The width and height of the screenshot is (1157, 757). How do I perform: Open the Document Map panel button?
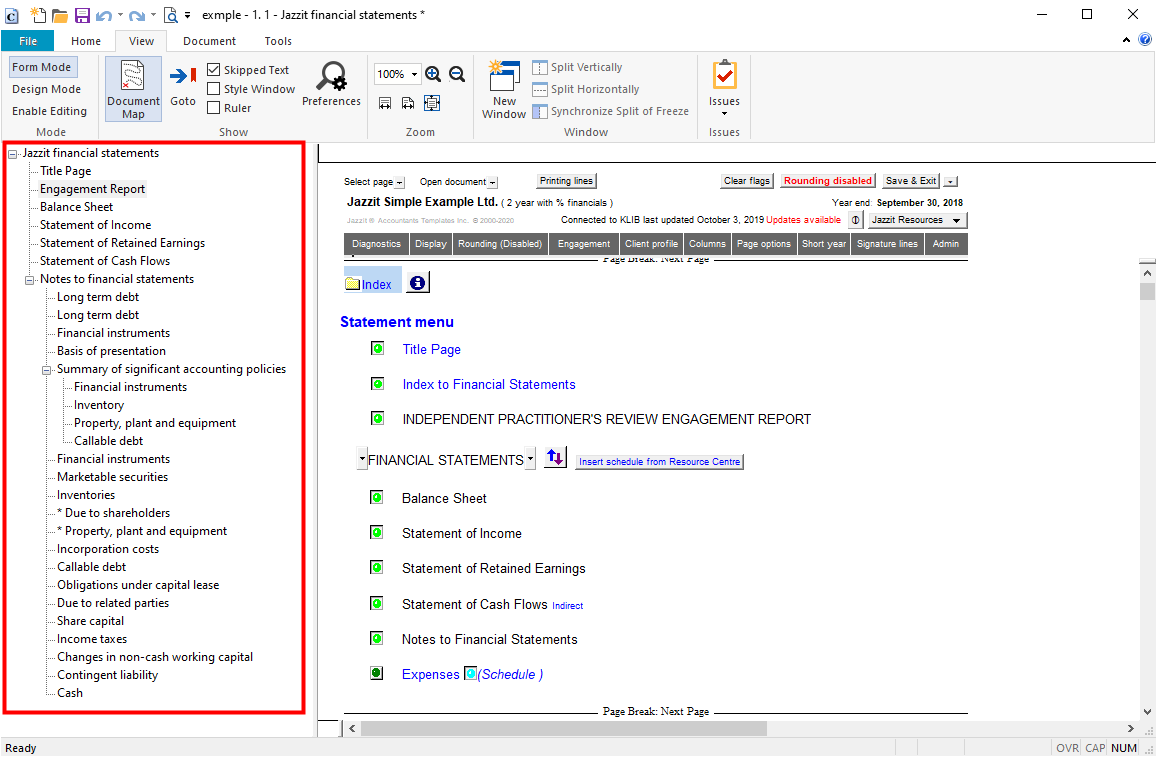tap(133, 89)
